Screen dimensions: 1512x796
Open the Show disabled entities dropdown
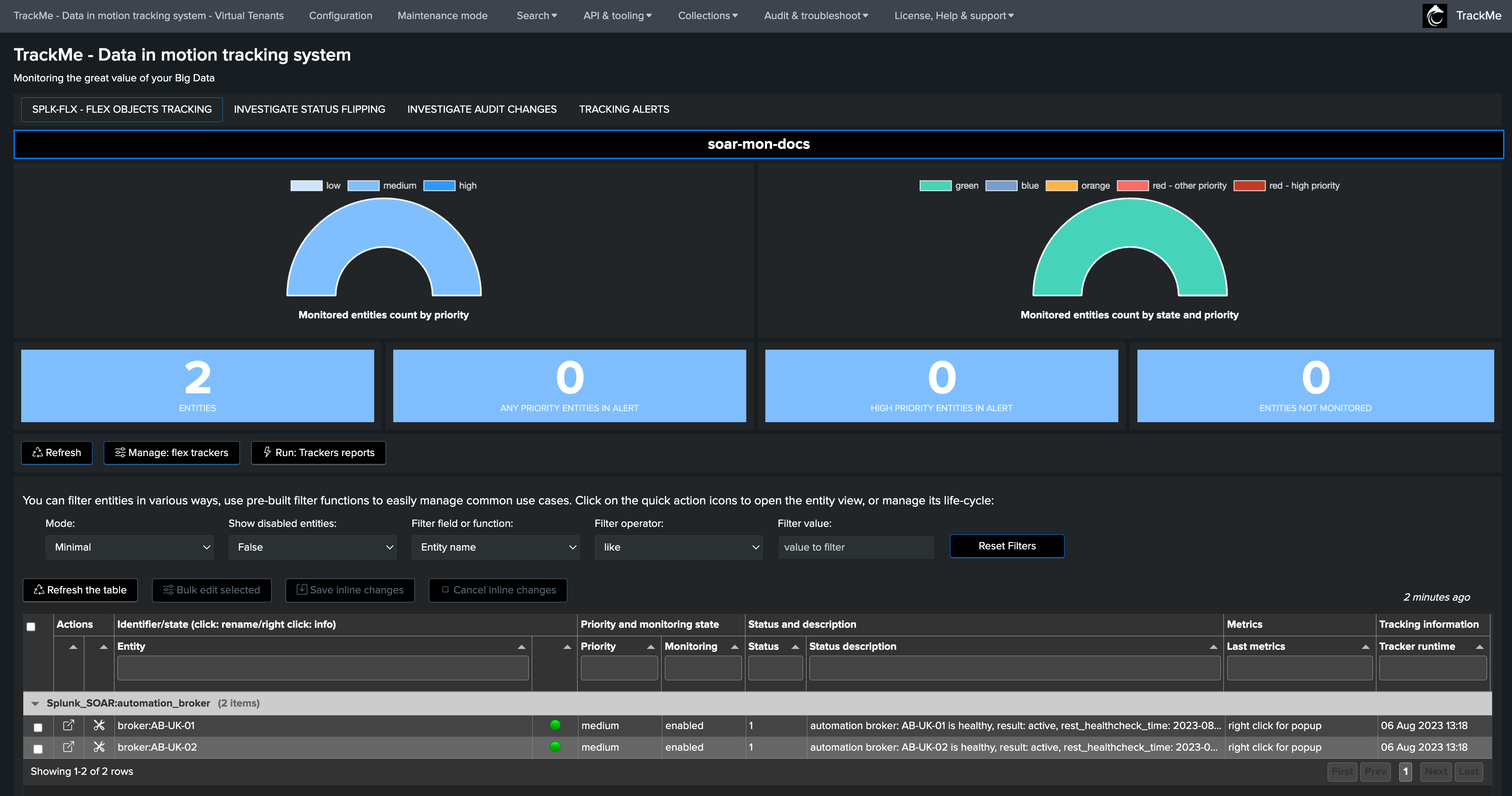click(312, 547)
